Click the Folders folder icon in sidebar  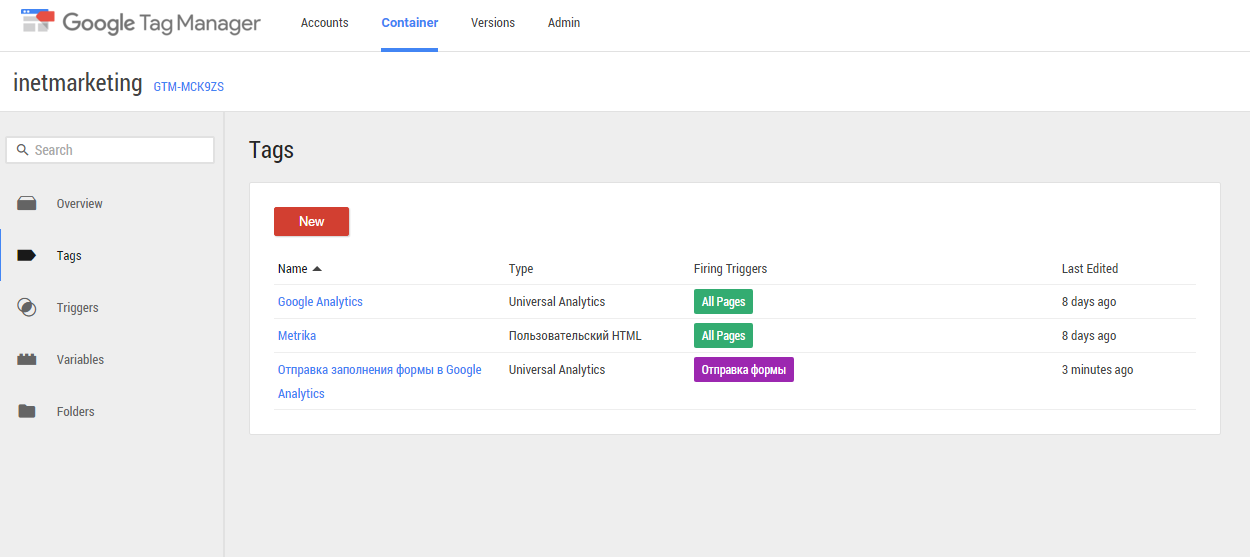point(27,412)
